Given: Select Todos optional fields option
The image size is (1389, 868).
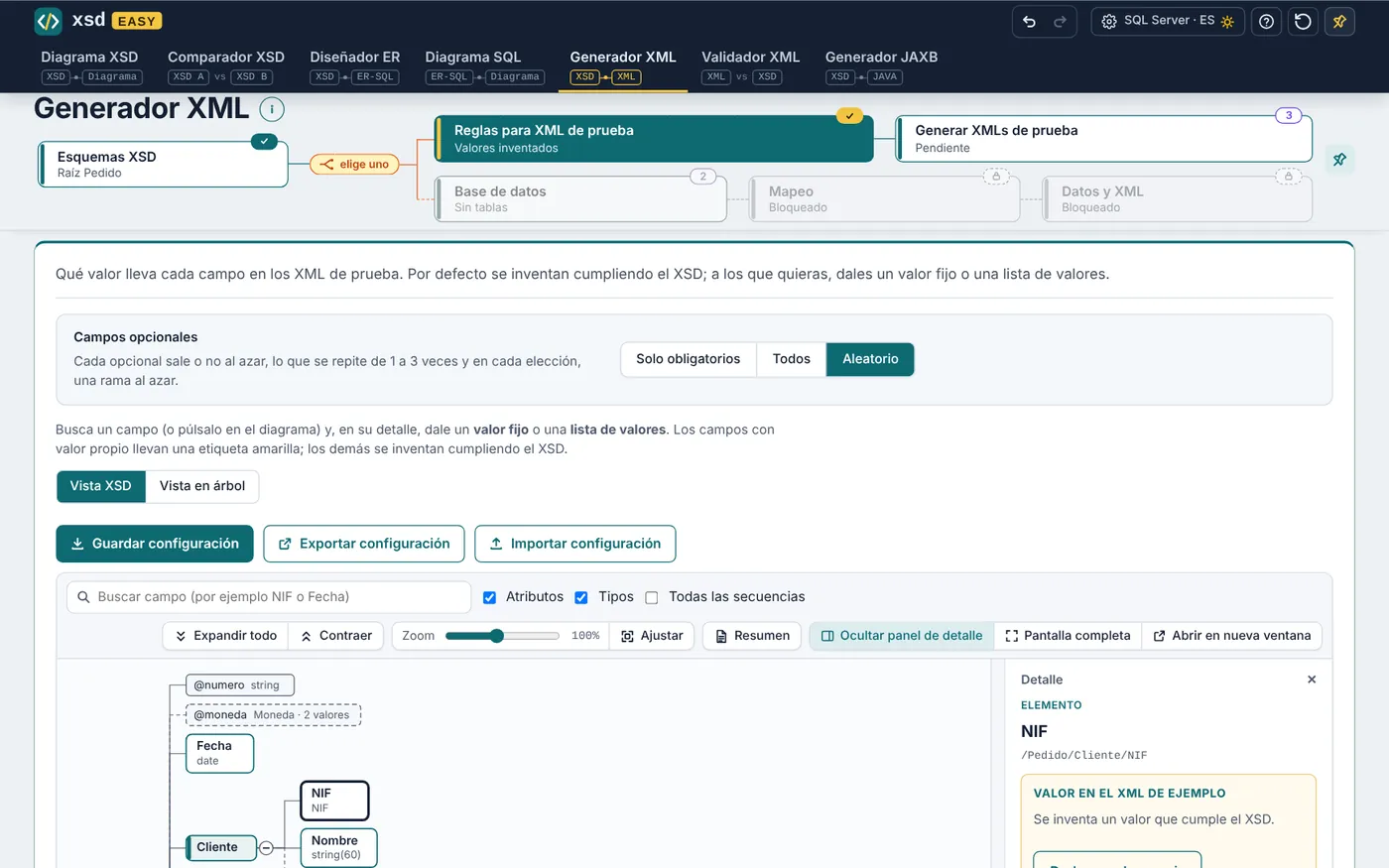Looking at the screenshot, I should point(792,359).
